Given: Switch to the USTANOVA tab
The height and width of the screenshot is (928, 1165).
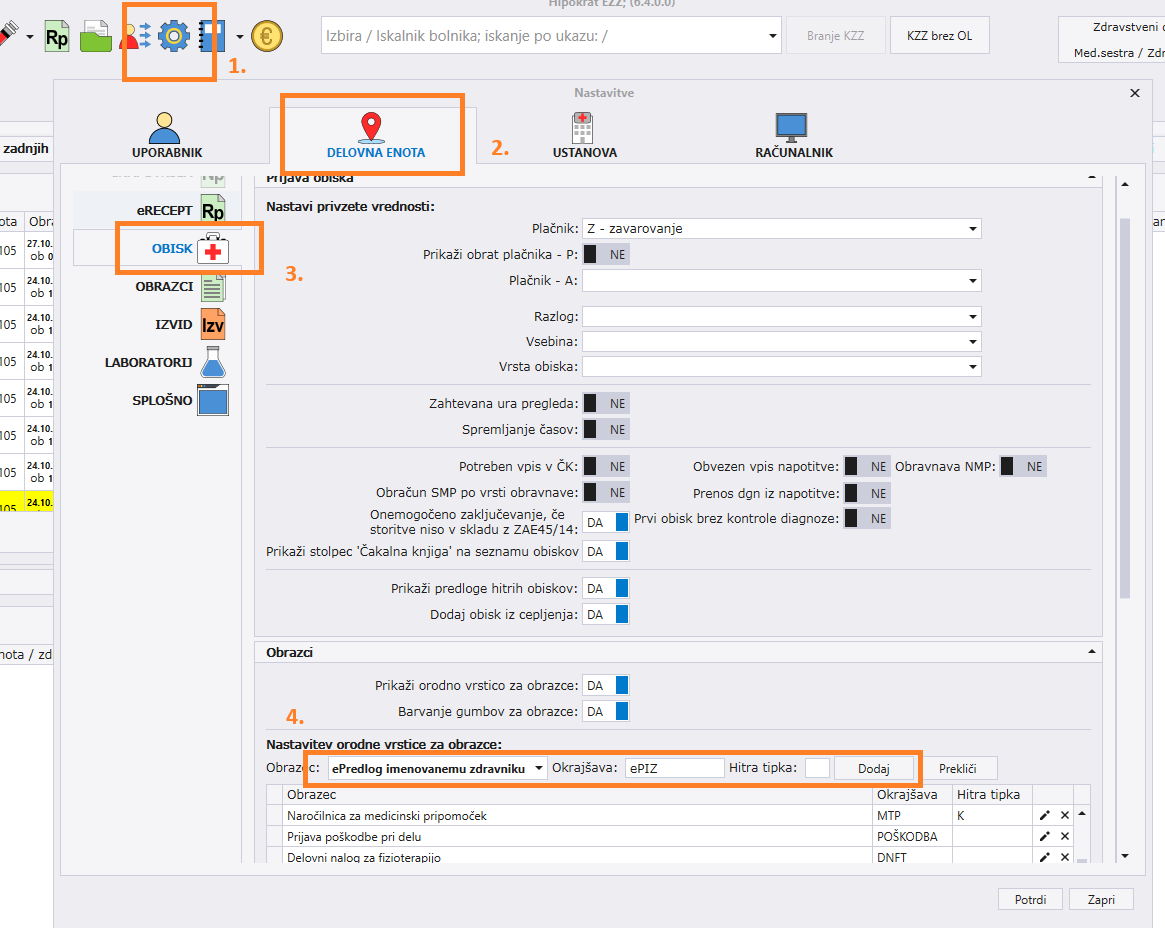Looking at the screenshot, I should (x=584, y=136).
